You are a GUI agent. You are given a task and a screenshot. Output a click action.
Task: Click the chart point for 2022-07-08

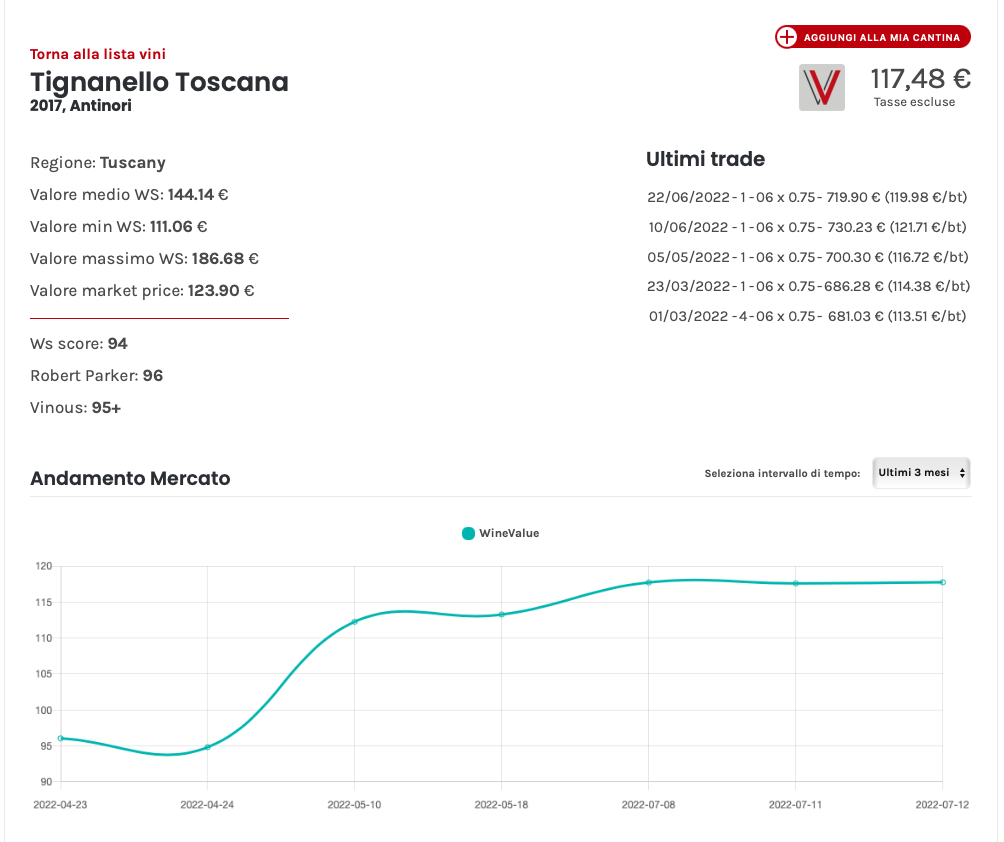pos(649,583)
